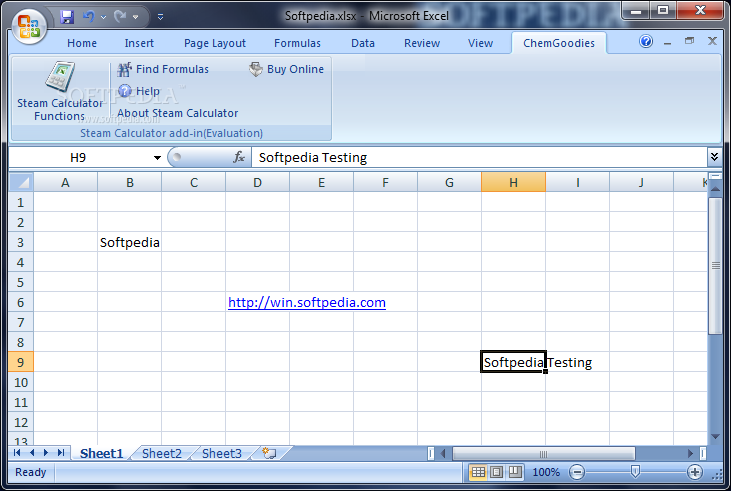Click the Undo arrow icon

89,17
